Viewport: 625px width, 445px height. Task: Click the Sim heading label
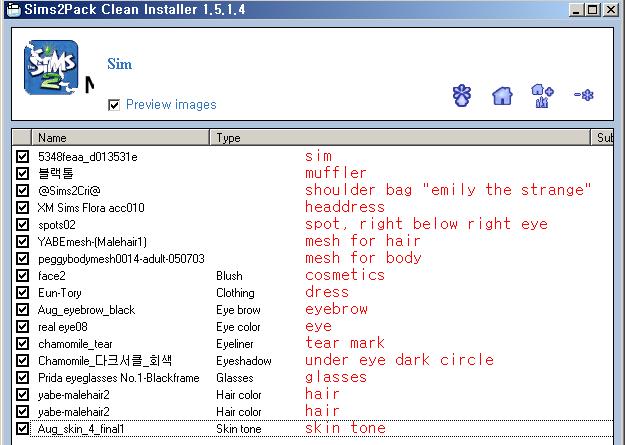pos(120,64)
